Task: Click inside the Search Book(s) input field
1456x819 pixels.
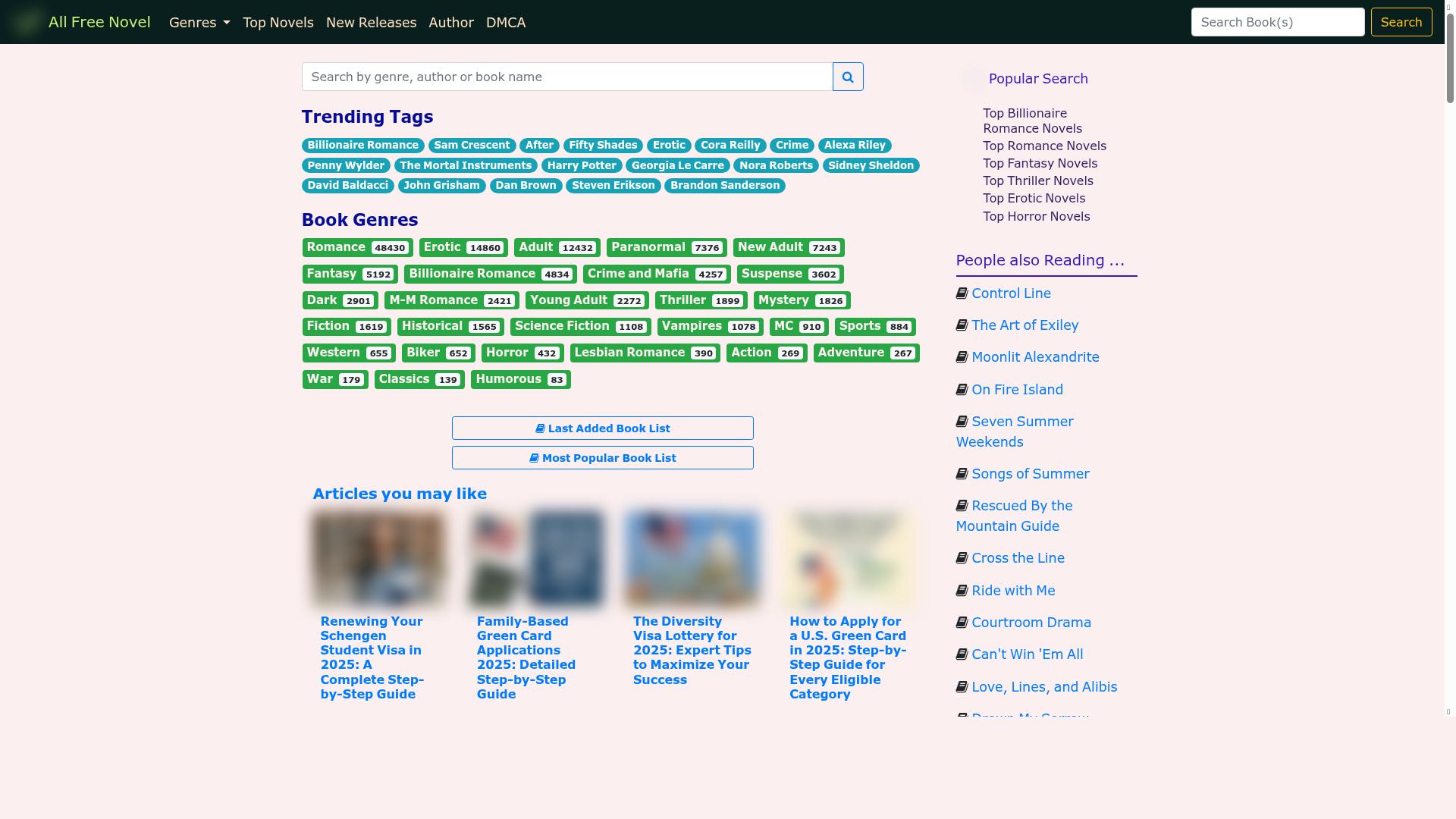Action: point(1277,22)
